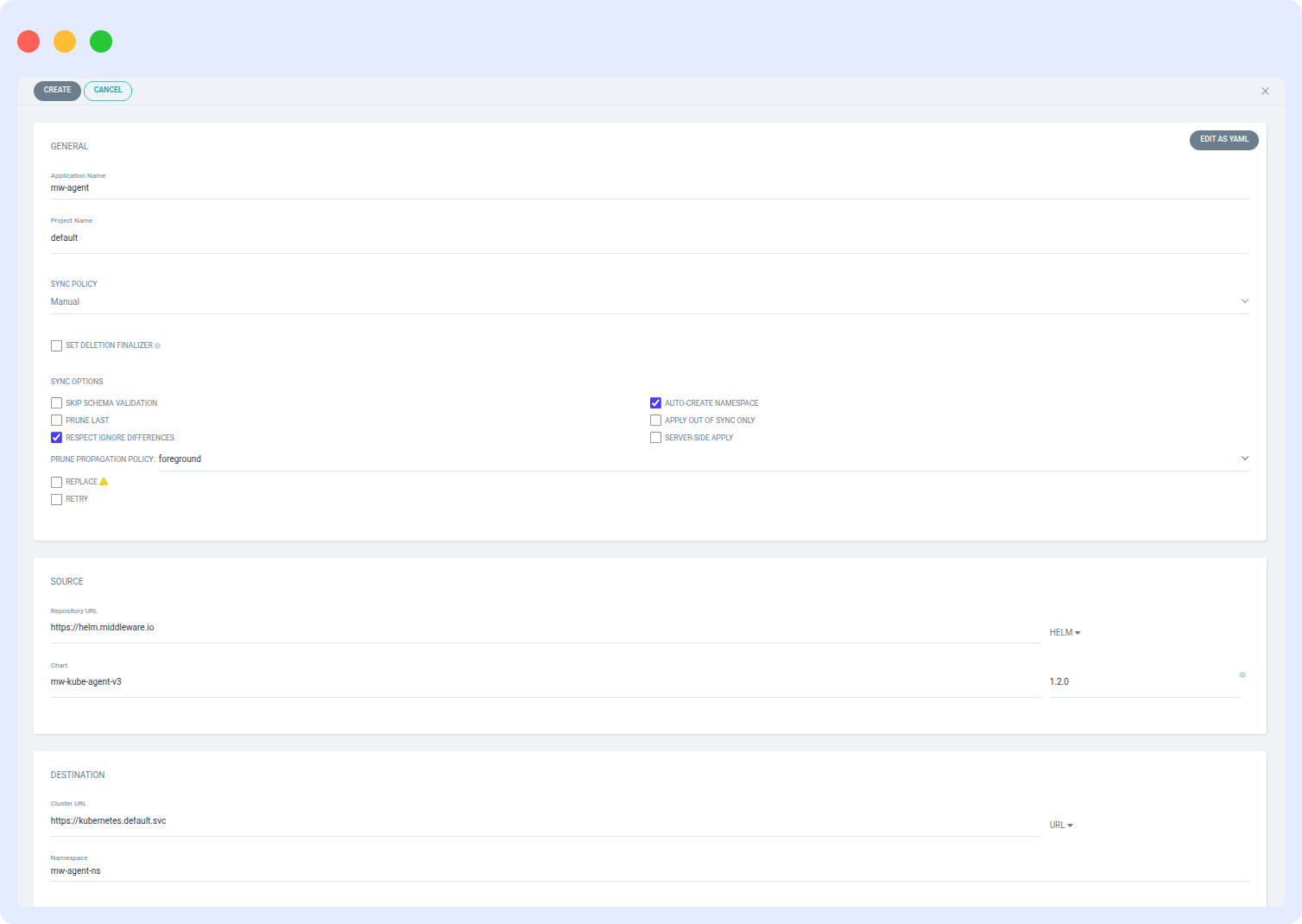Open the HELM source type selector
Screen dimensions: 1302x924
(x=1065, y=631)
